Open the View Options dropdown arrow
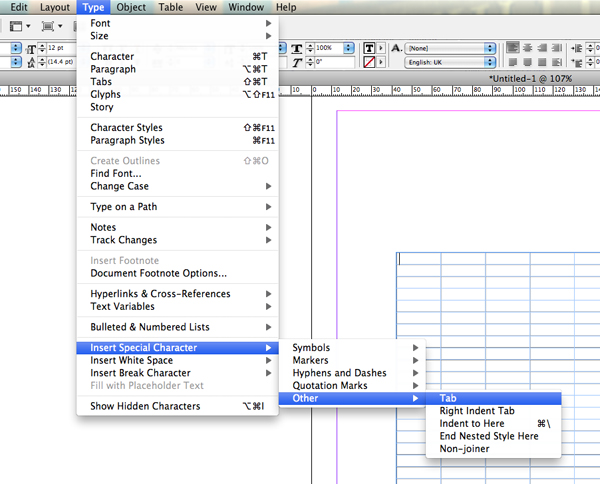600x484 pixels. (28, 26)
